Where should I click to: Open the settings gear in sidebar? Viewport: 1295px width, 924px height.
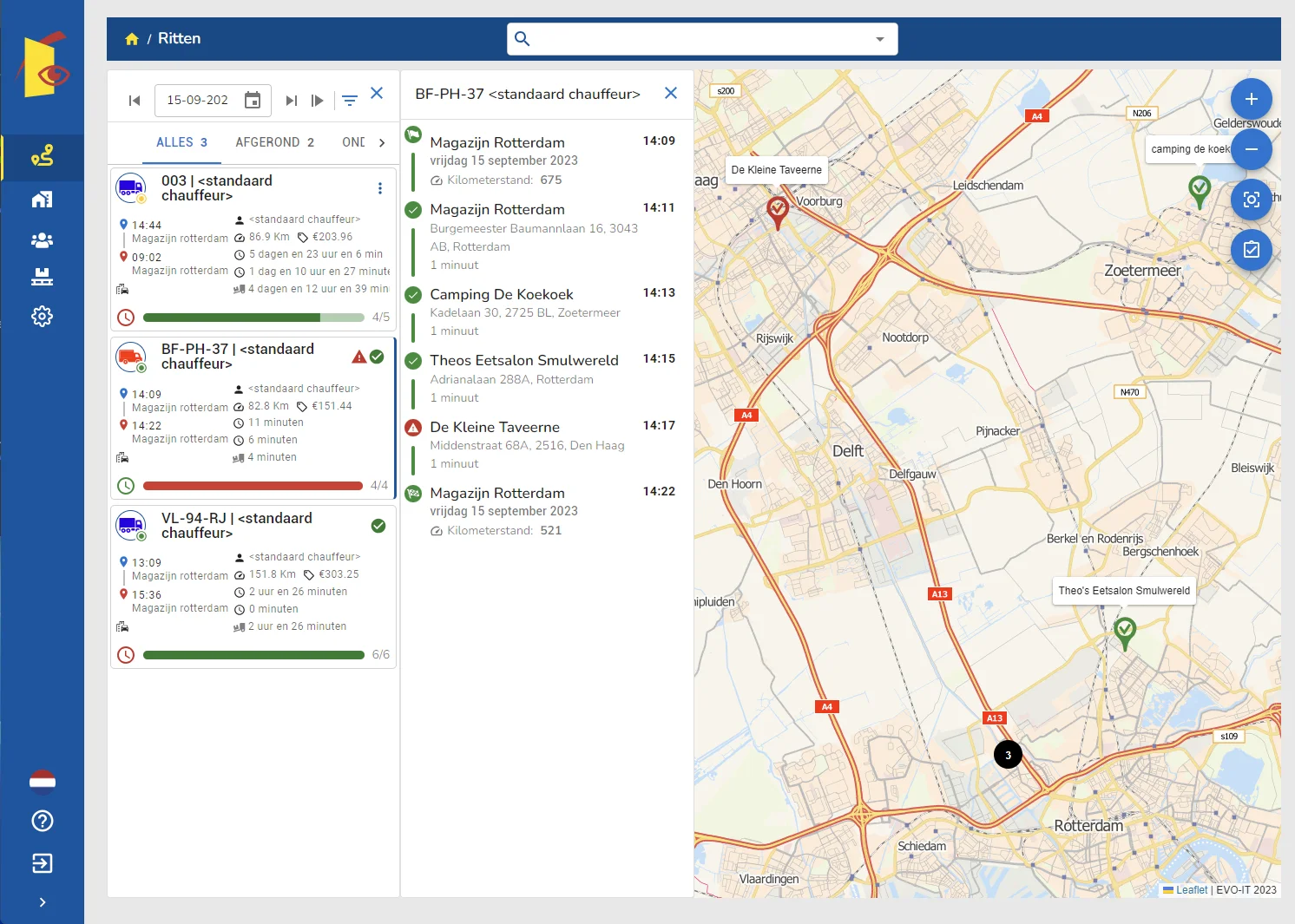click(42, 317)
